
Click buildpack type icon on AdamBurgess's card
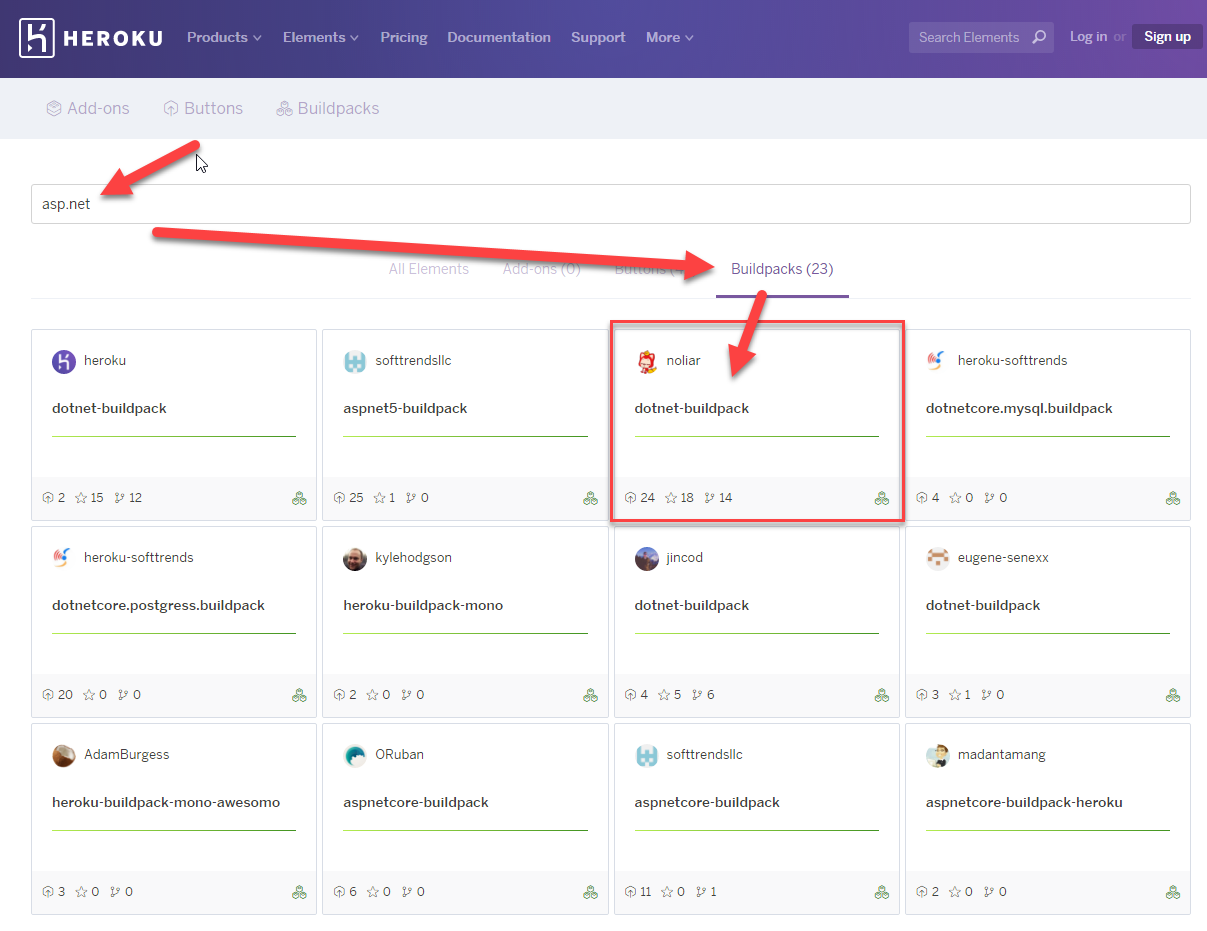[299, 892]
